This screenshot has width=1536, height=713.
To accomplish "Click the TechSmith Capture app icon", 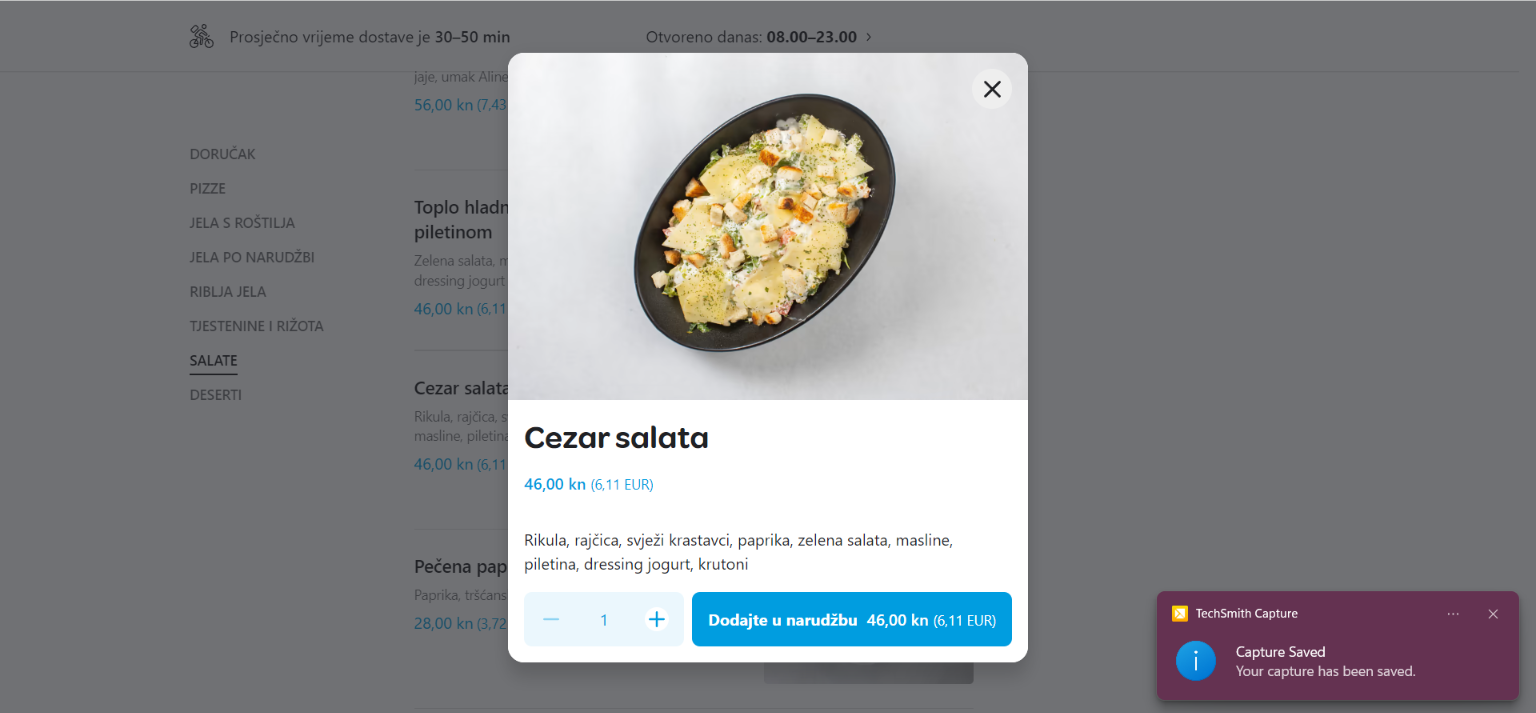I will tap(1180, 614).
